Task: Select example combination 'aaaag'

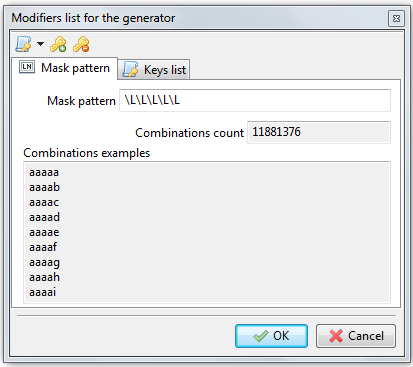Action: pos(44,263)
